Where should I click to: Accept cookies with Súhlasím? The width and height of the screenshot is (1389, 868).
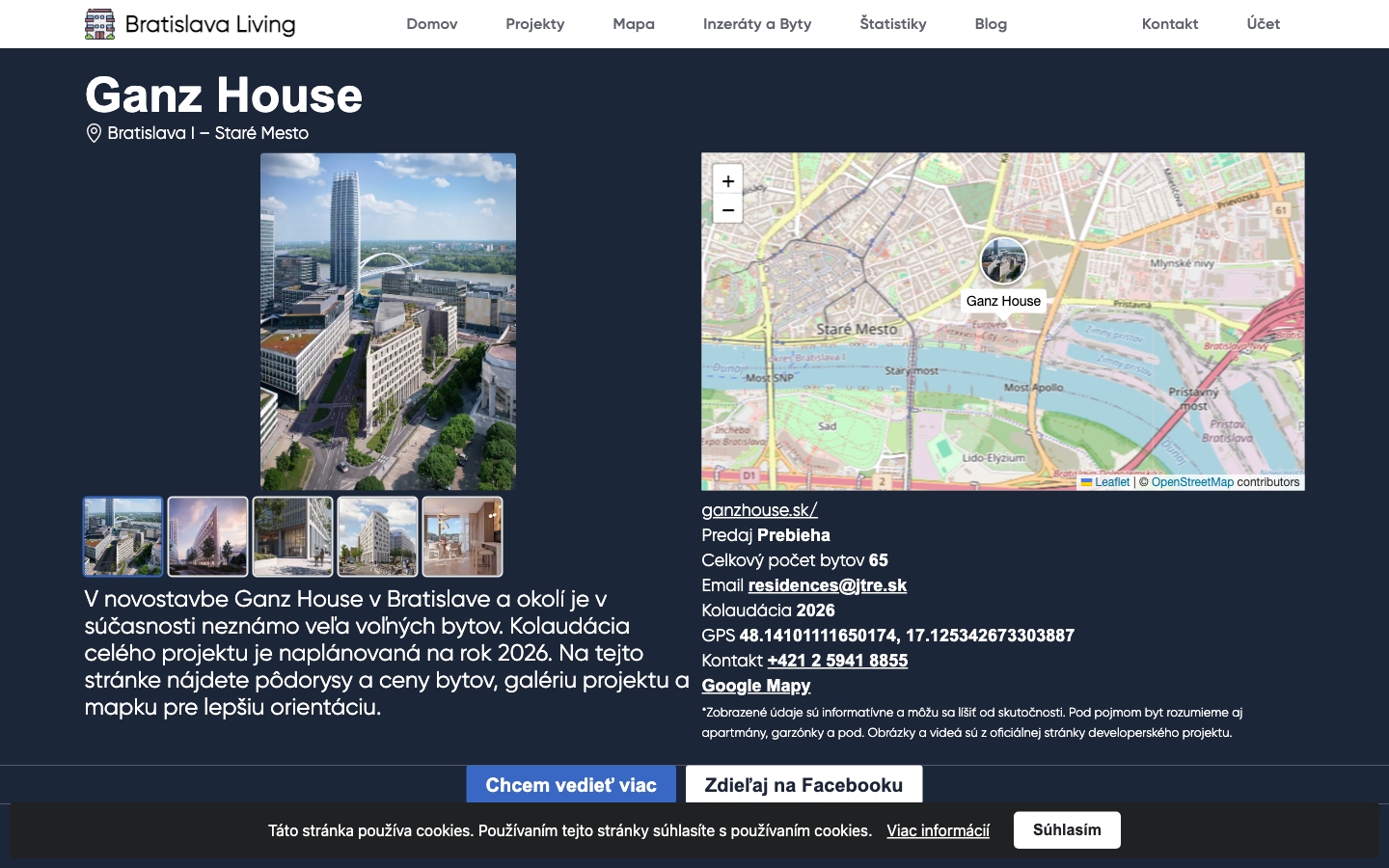(1067, 829)
